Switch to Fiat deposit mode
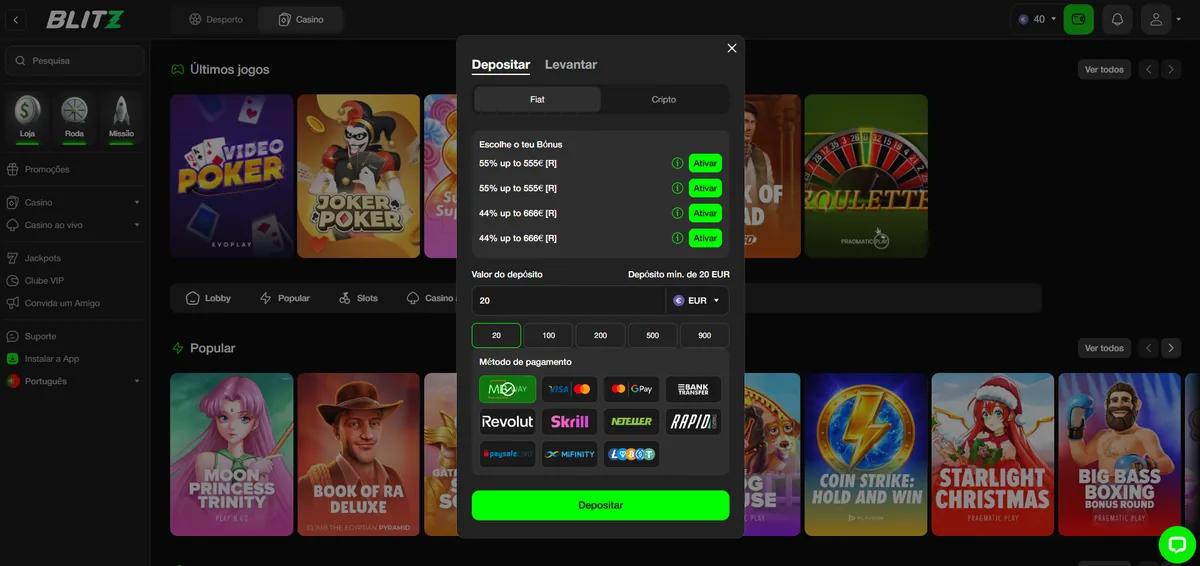The image size is (1200, 566). click(x=537, y=99)
